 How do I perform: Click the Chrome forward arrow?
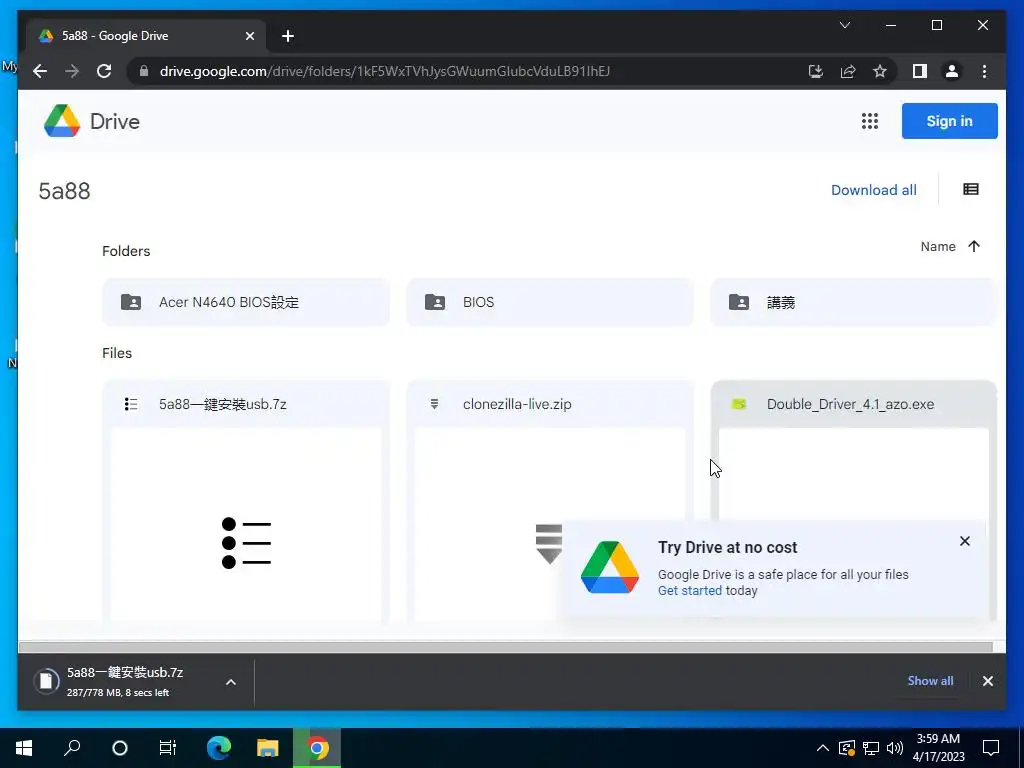click(72, 71)
